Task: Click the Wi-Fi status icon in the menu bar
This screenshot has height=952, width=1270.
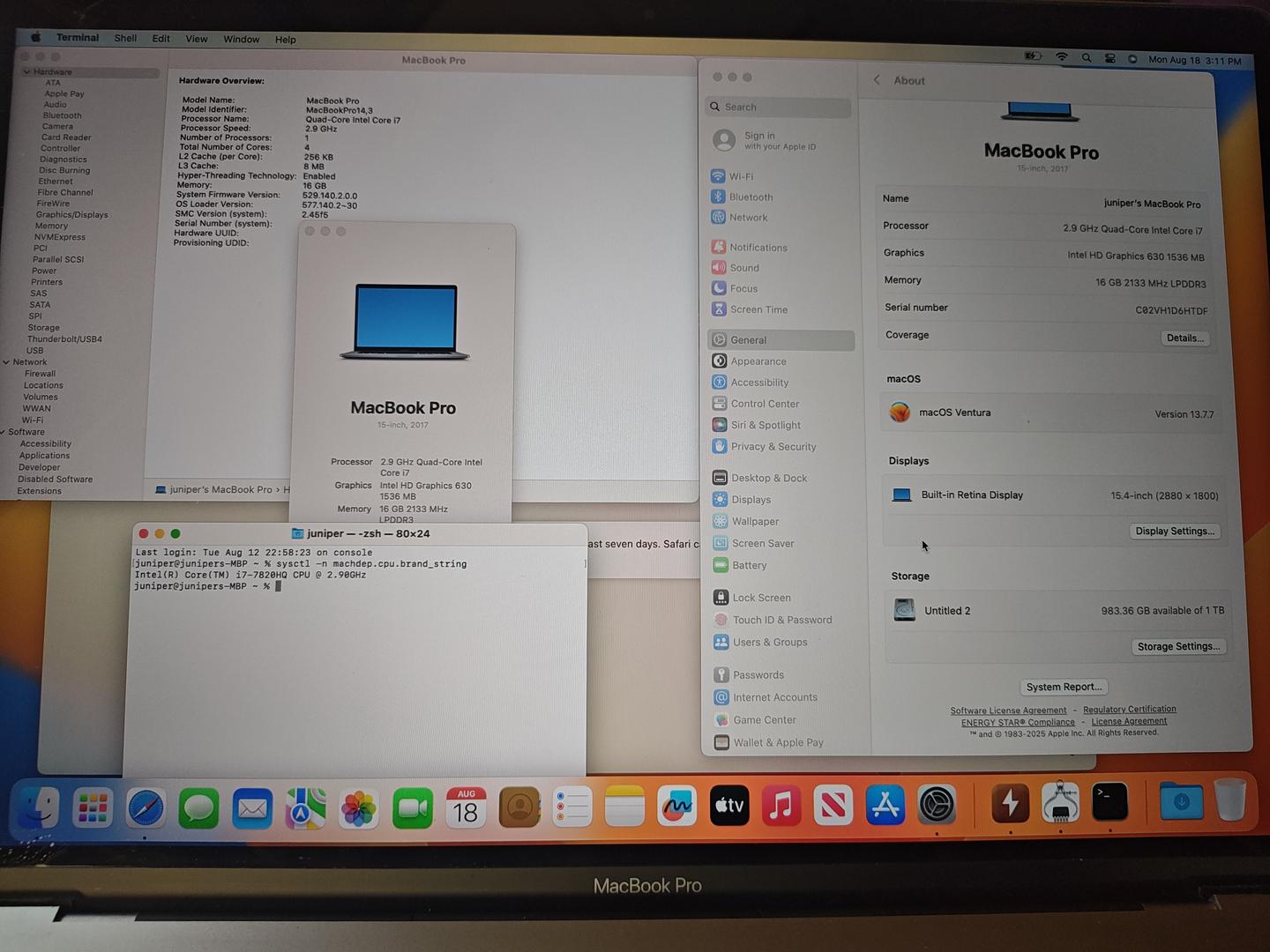Action: (1062, 57)
